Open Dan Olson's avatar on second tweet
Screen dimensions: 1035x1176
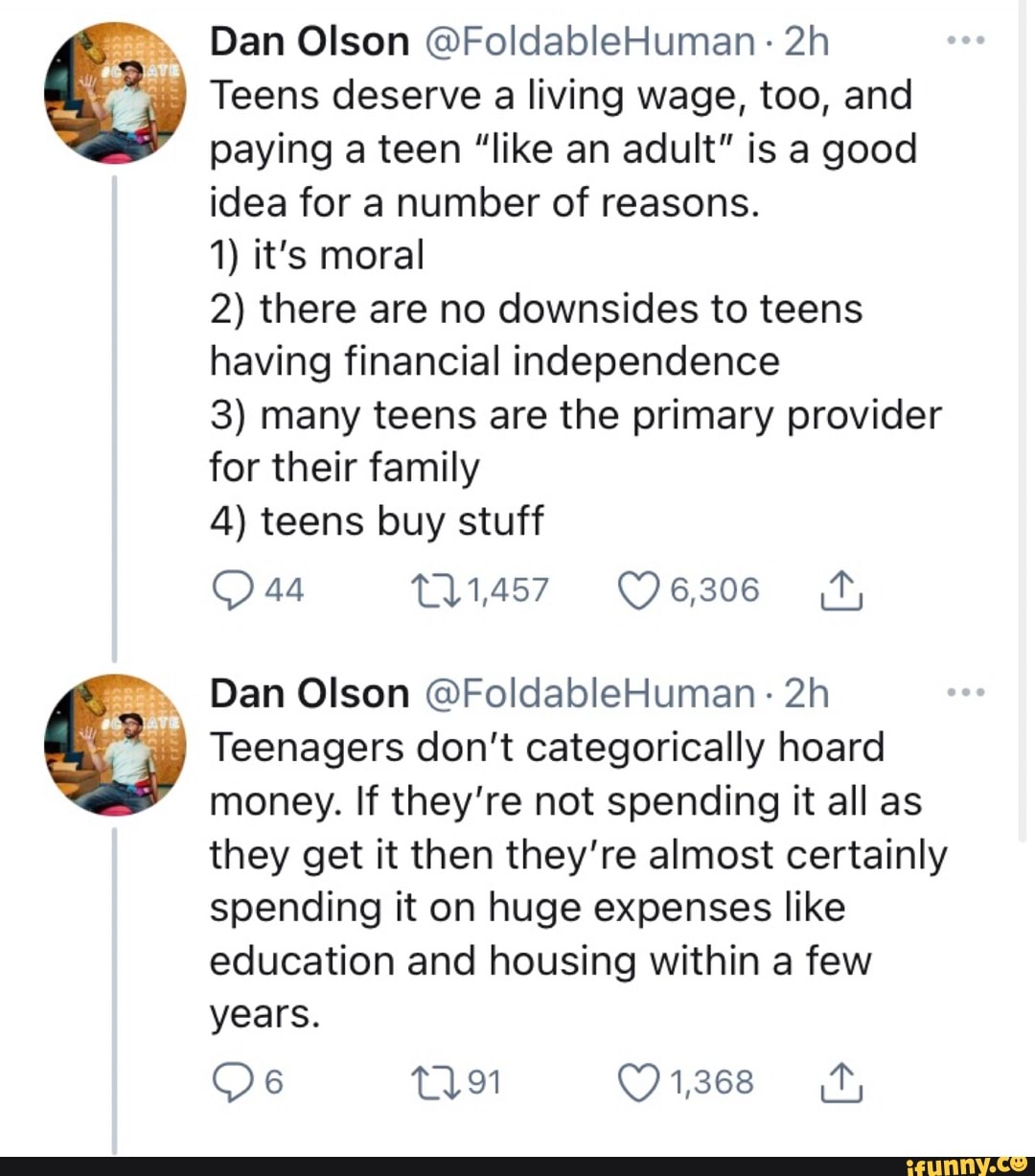(x=115, y=745)
